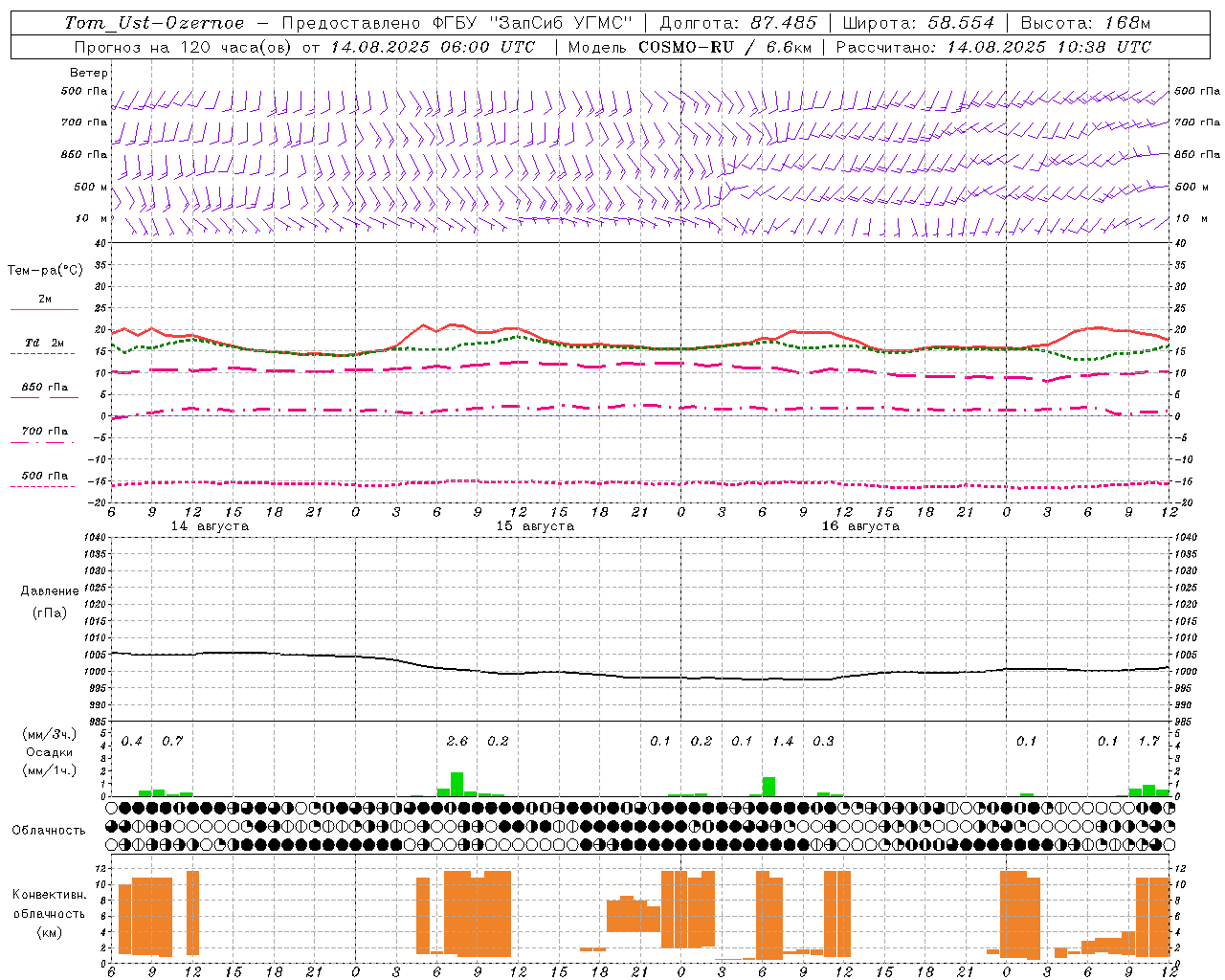Select the "Прогноз на 120 часа(ов)" text

click(184, 47)
